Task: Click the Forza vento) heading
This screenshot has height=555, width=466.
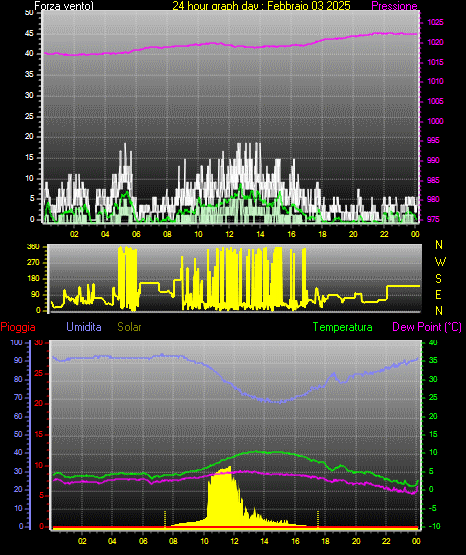Action: [x=64, y=6]
